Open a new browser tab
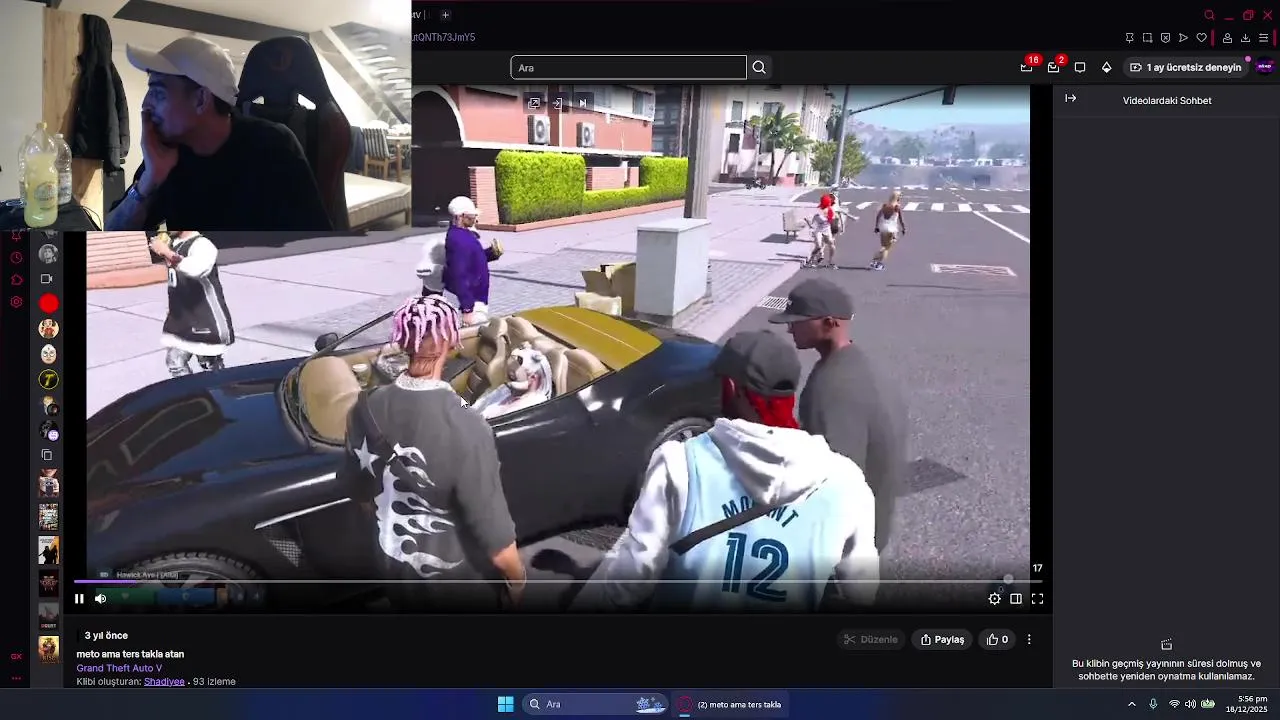This screenshot has width=1280, height=720. pos(445,15)
